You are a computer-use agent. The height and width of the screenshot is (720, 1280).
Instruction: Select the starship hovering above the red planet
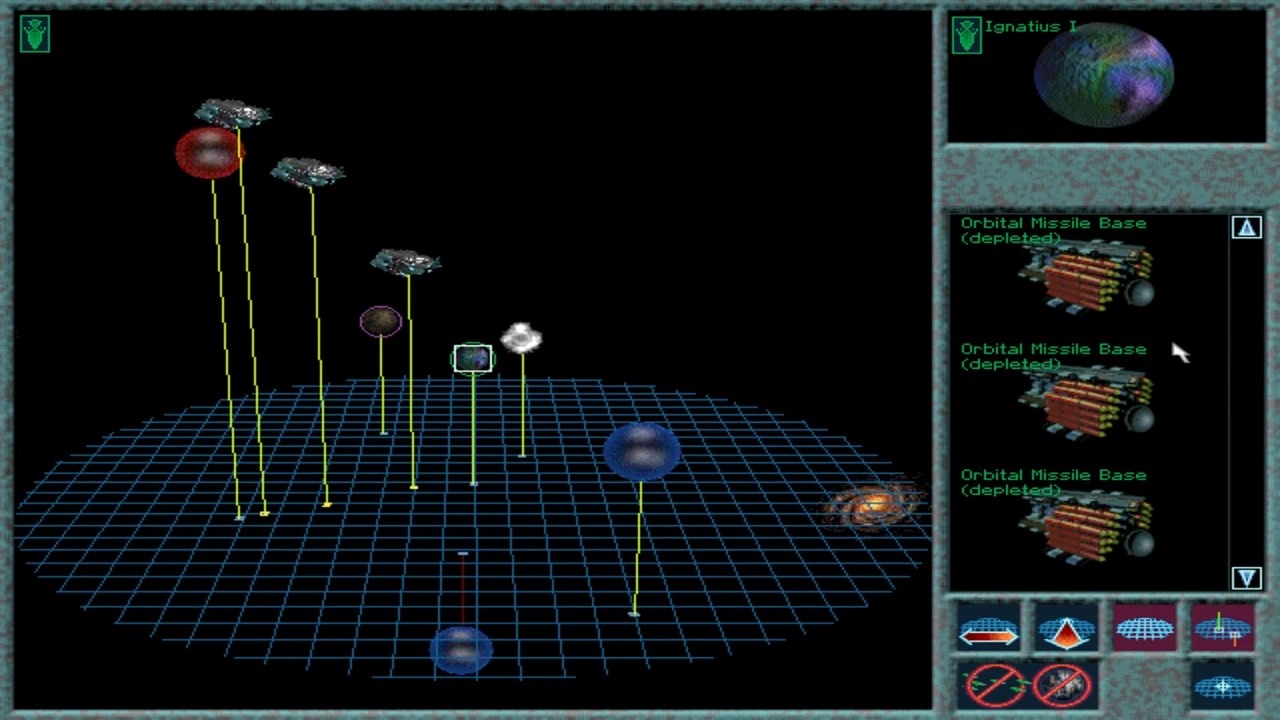(x=233, y=113)
